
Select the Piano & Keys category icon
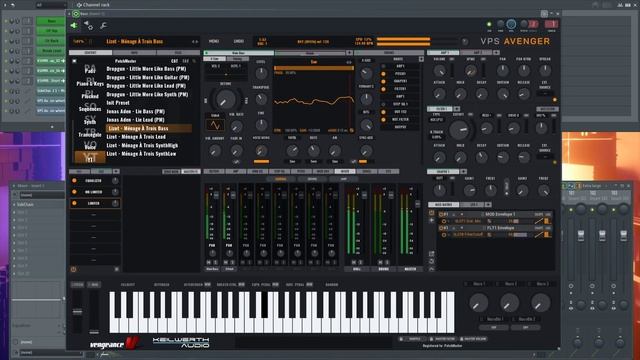pos(90,82)
